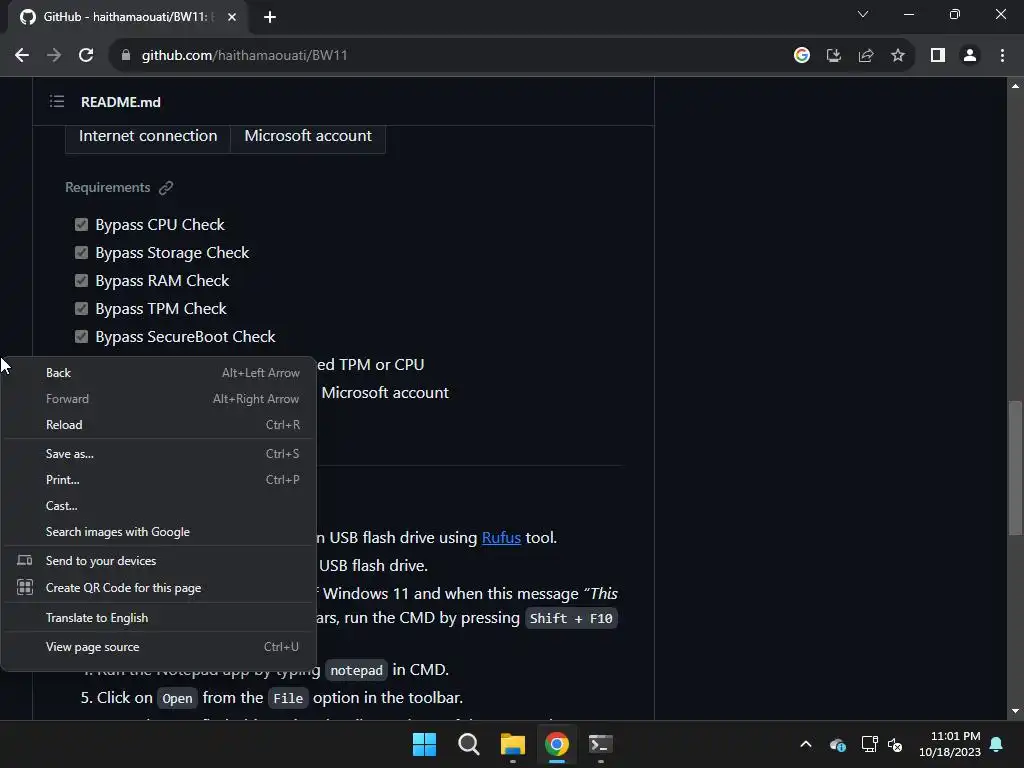Viewport: 1024px width, 768px height.
Task: Click the GitHub BW11 browser tab
Action: (127, 17)
